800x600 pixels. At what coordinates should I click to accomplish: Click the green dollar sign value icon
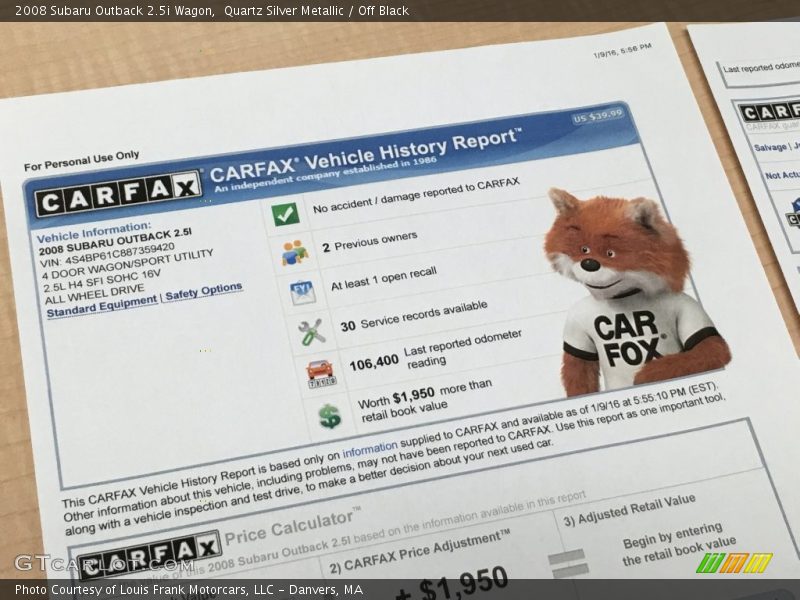(330, 416)
